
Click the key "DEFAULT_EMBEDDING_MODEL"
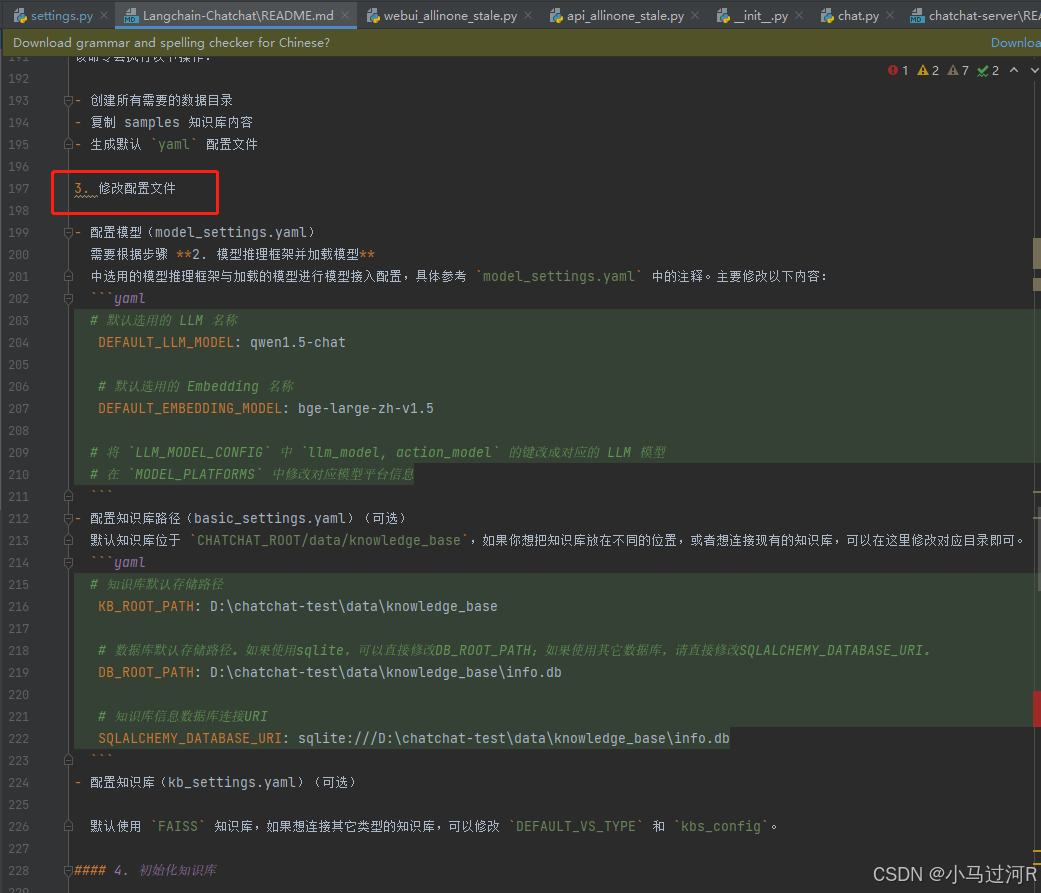tap(190, 408)
